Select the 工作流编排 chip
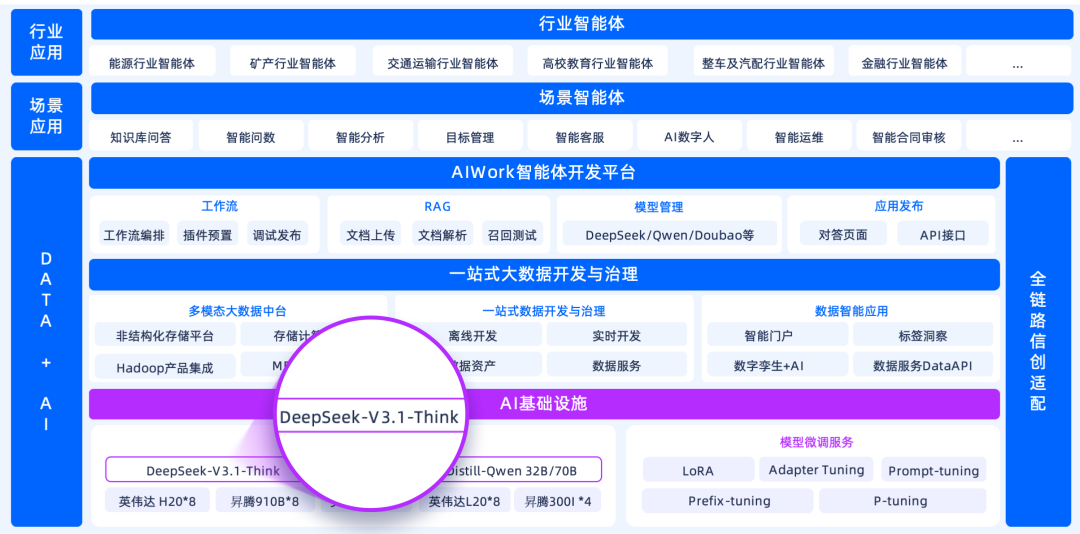This screenshot has height=534, width=1080. point(134,234)
